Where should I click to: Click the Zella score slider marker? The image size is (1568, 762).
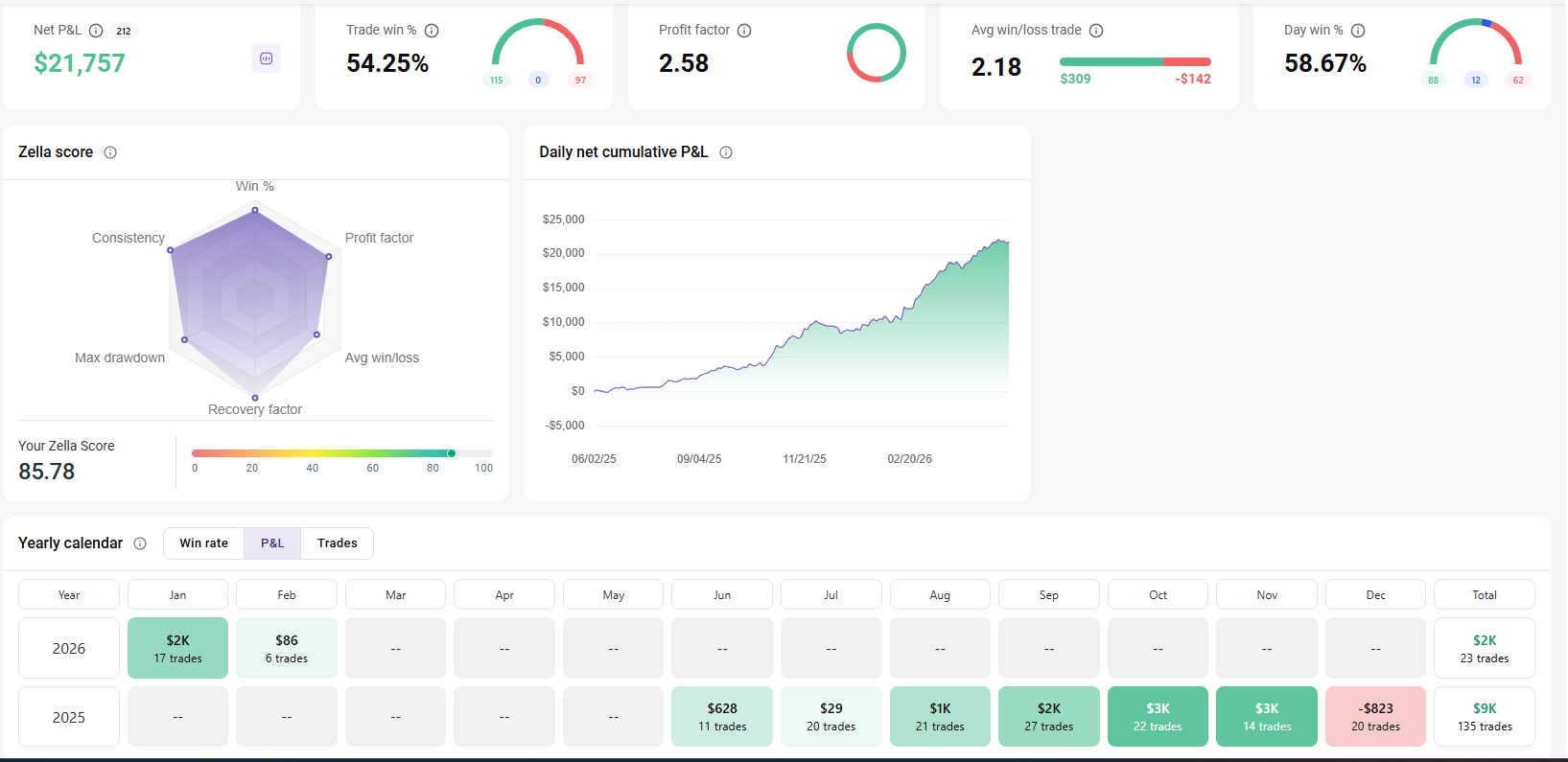pos(452,453)
